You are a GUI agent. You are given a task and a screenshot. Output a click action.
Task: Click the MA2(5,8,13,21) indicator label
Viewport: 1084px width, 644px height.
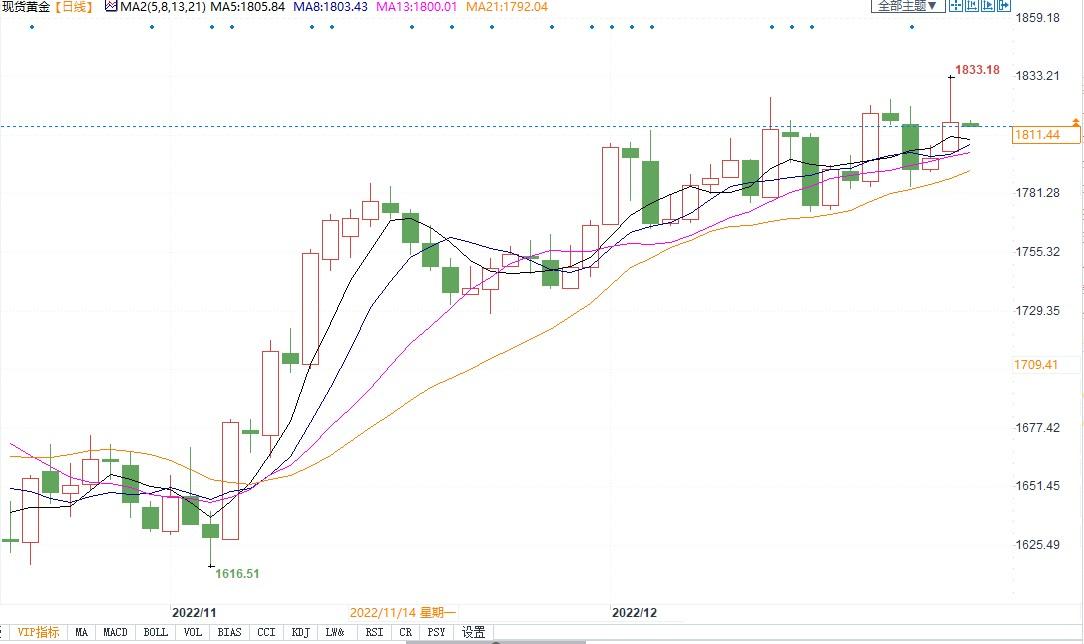click(163, 6)
